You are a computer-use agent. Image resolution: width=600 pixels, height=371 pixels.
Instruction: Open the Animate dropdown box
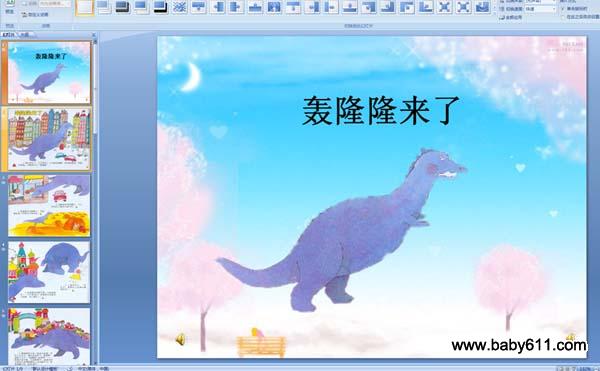(x=55, y=3)
